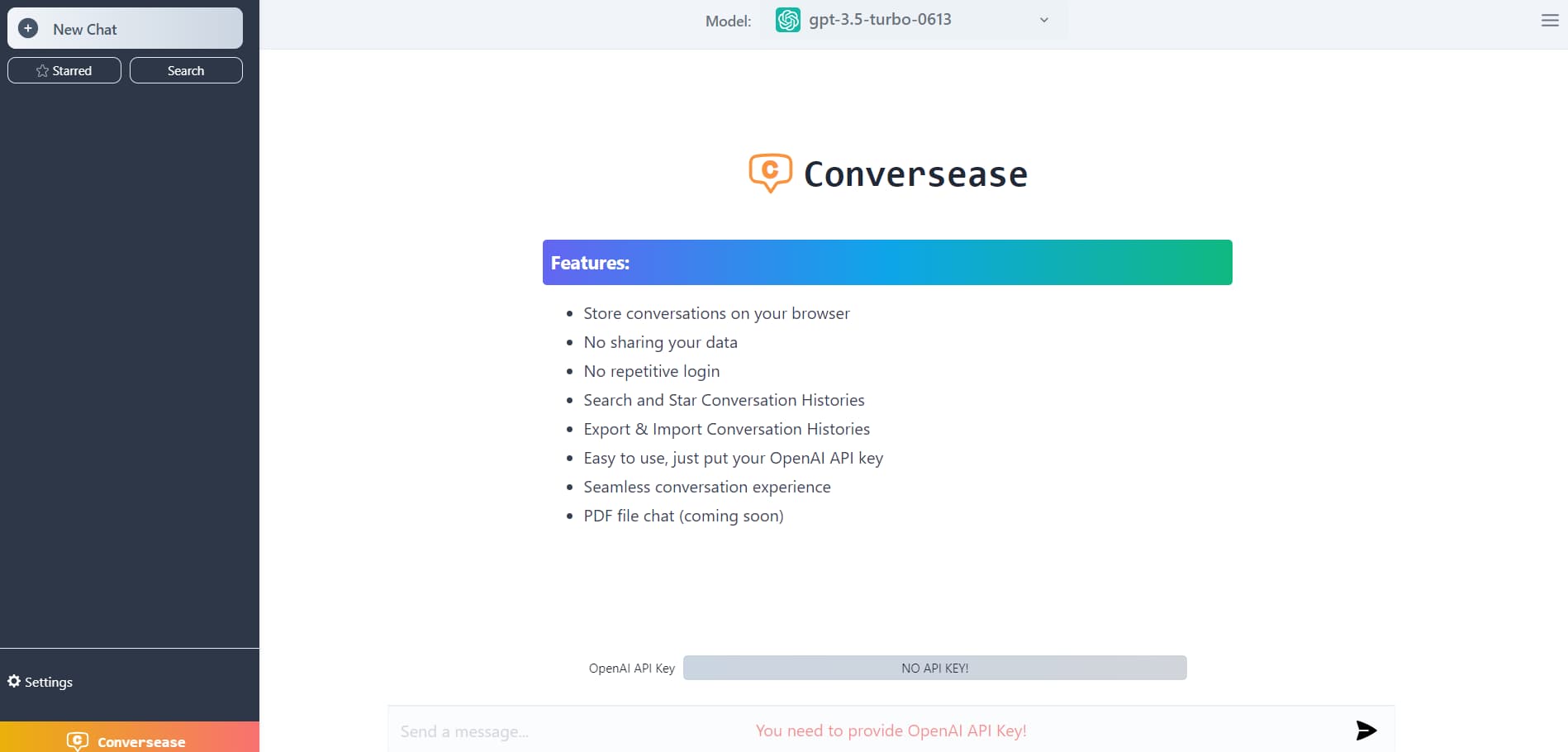The image size is (1568, 752).
Task: Expand the gpt-3.5-turbo-0613 model dropdown
Action: tap(914, 20)
